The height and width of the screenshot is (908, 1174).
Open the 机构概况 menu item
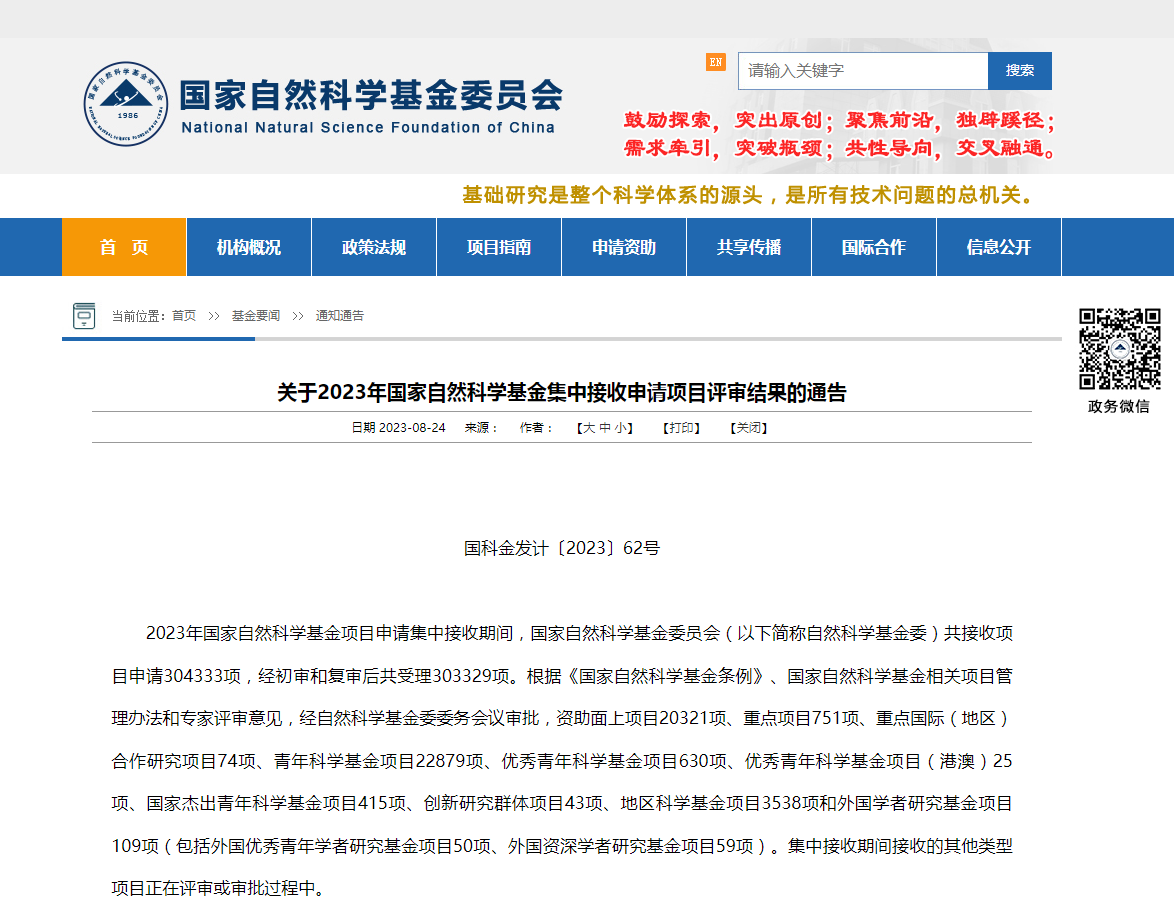(249, 247)
